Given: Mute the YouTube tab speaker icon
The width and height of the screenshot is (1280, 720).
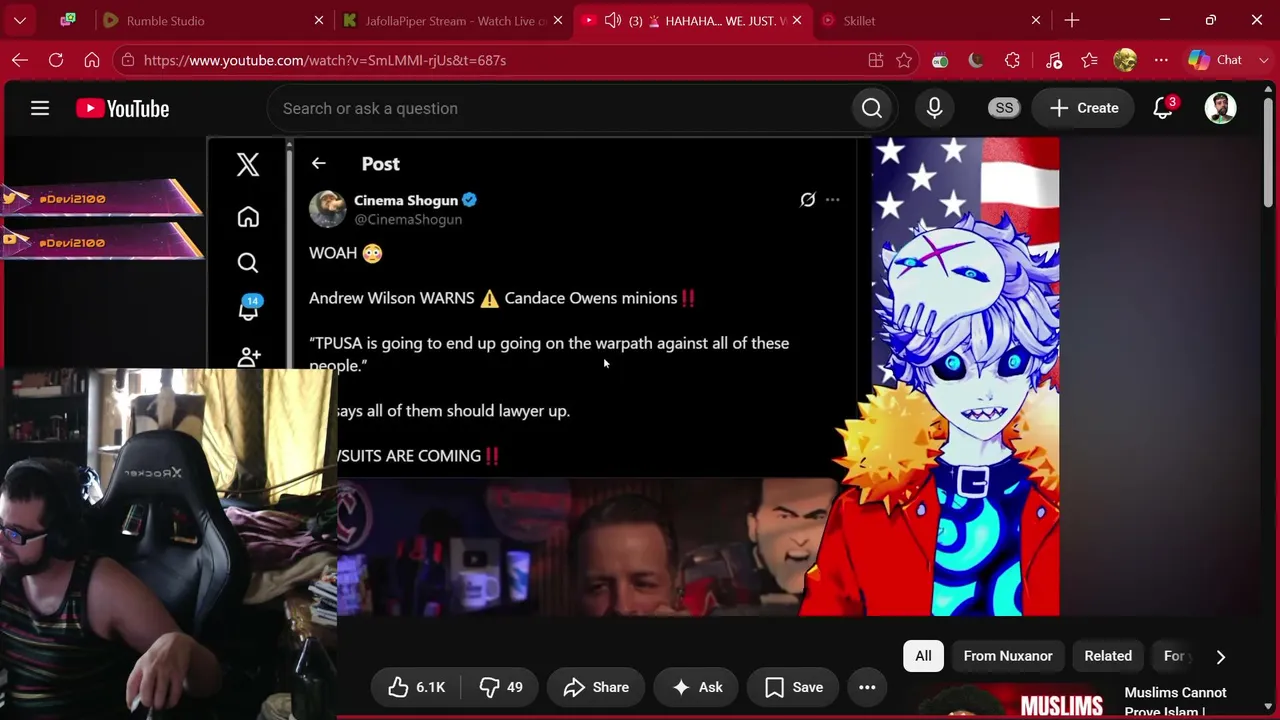Looking at the screenshot, I should 613,20.
